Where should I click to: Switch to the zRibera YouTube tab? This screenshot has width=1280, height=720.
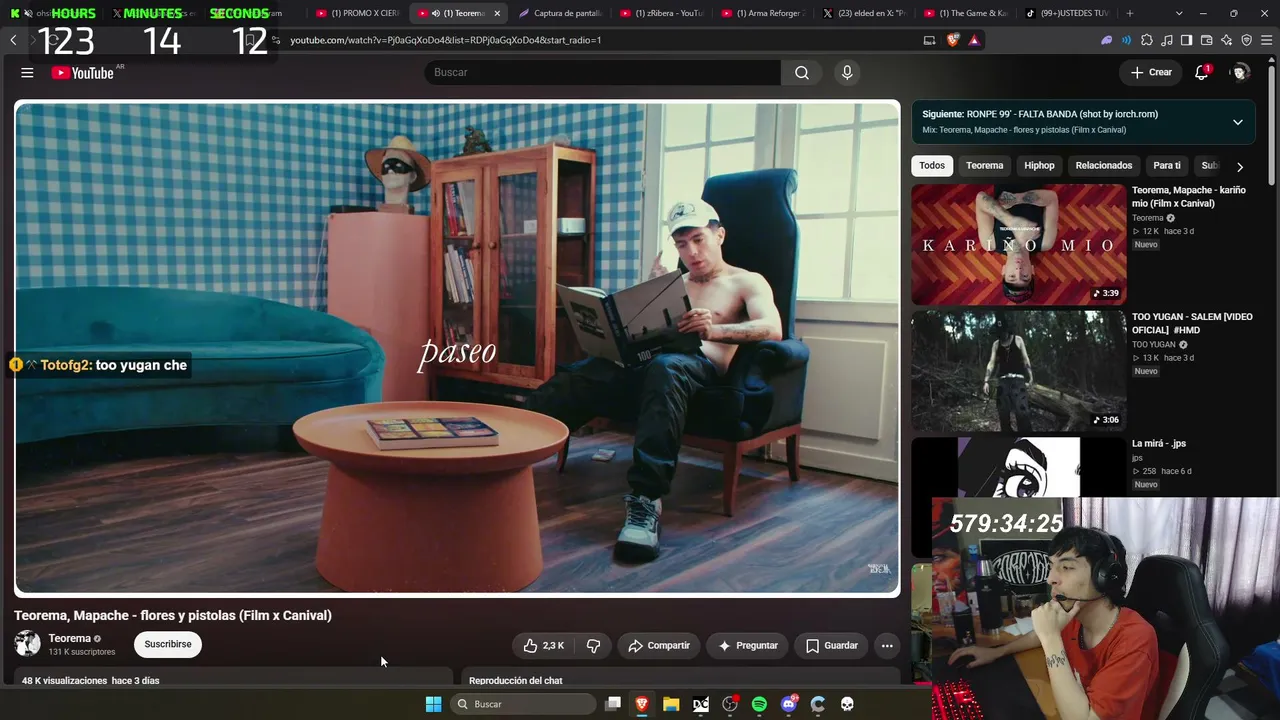[x=662, y=13]
